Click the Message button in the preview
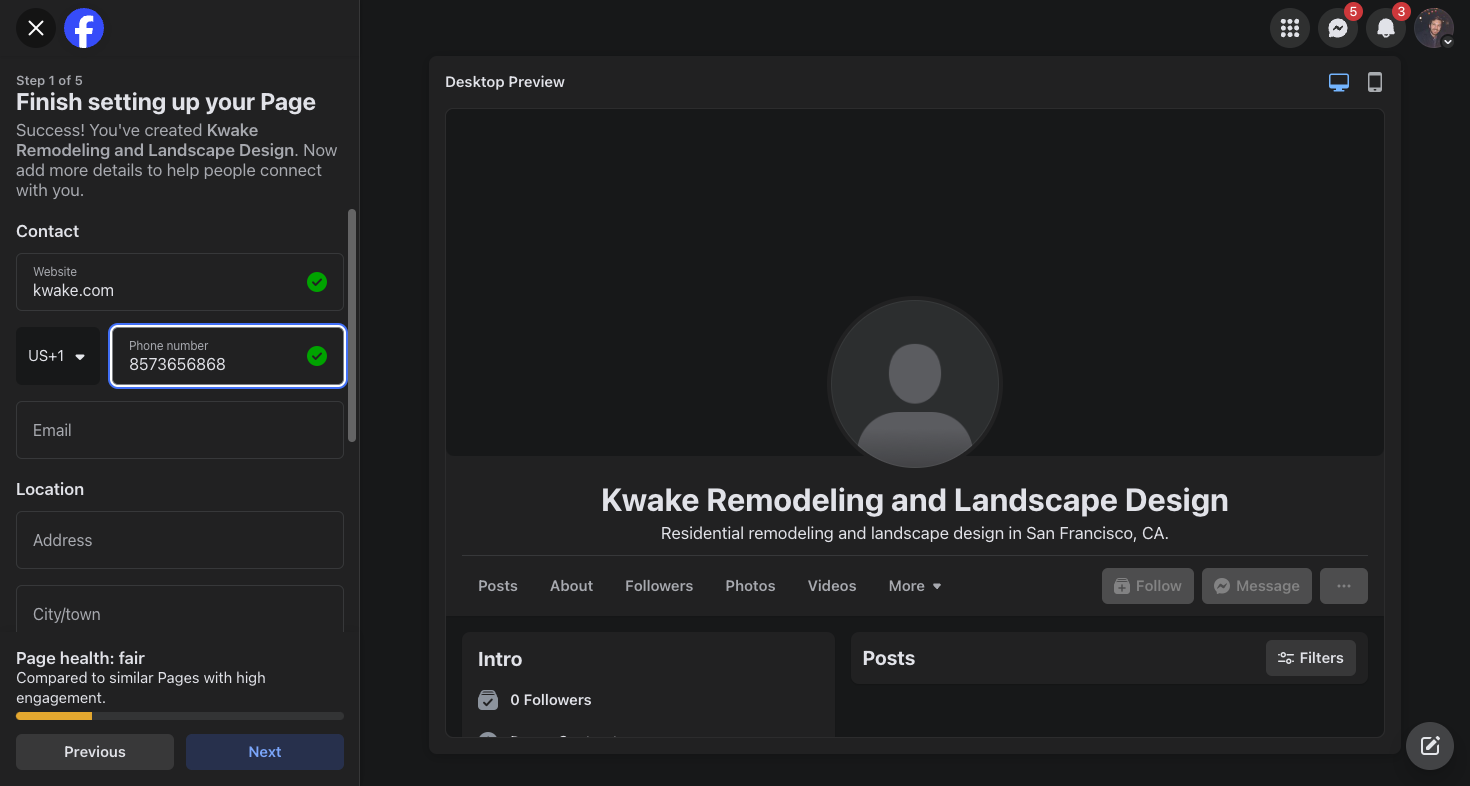 click(1257, 586)
